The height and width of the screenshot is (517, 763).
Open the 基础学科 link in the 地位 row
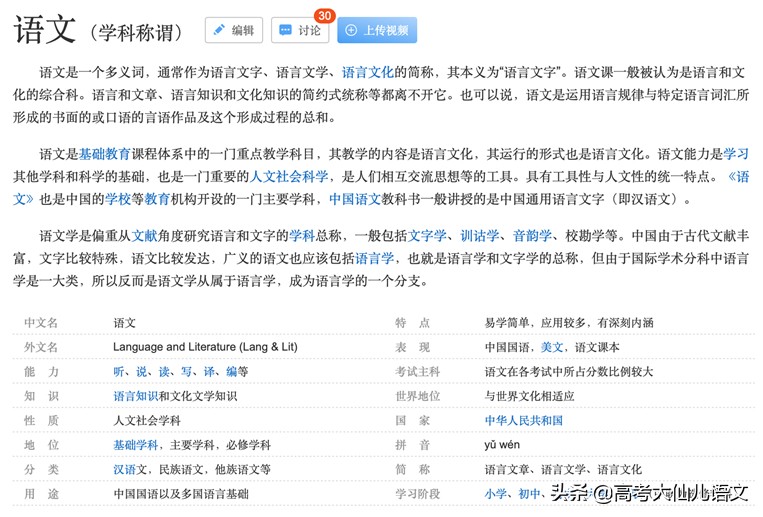pos(136,445)
